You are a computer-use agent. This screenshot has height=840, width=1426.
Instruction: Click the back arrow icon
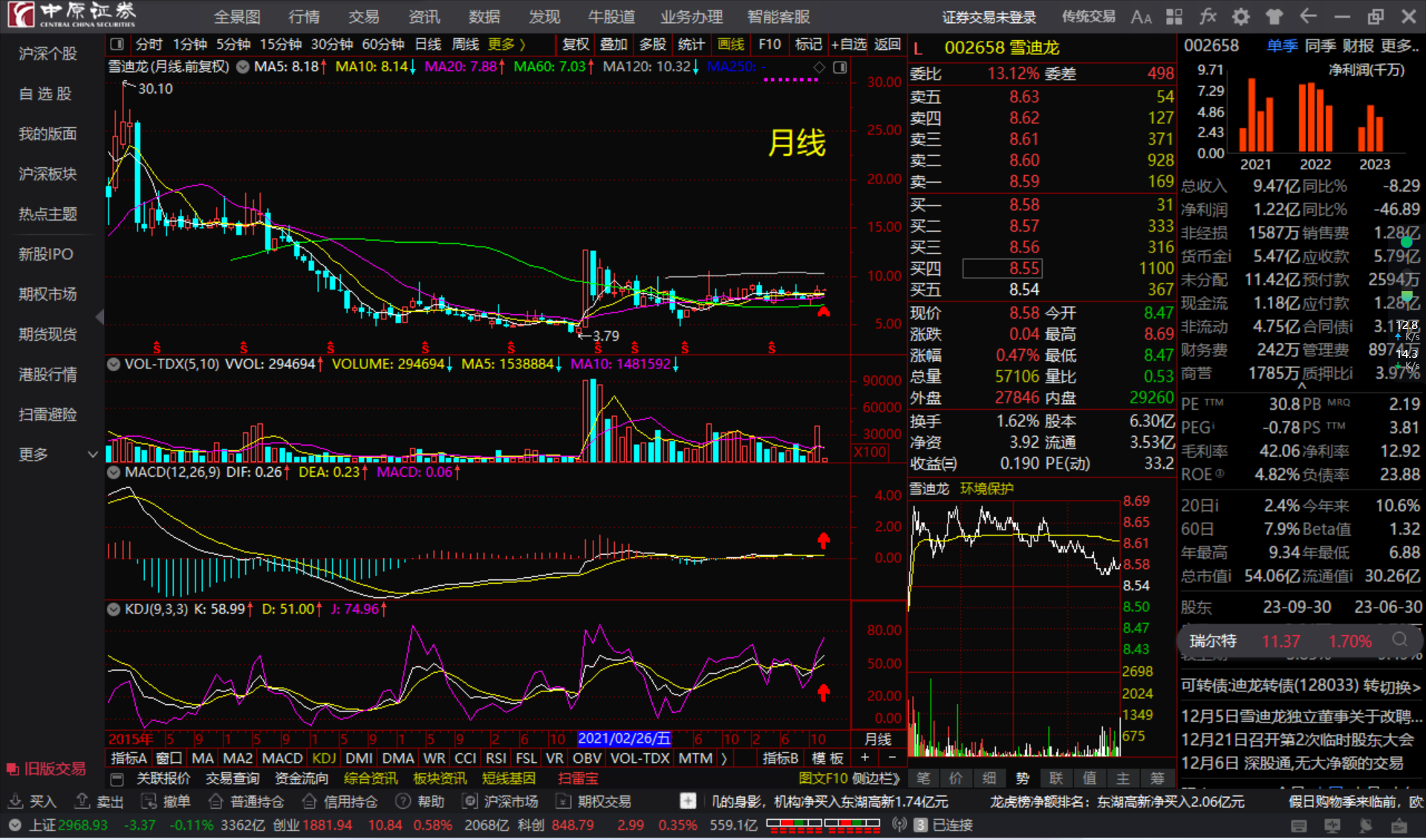pos(1308,16)
